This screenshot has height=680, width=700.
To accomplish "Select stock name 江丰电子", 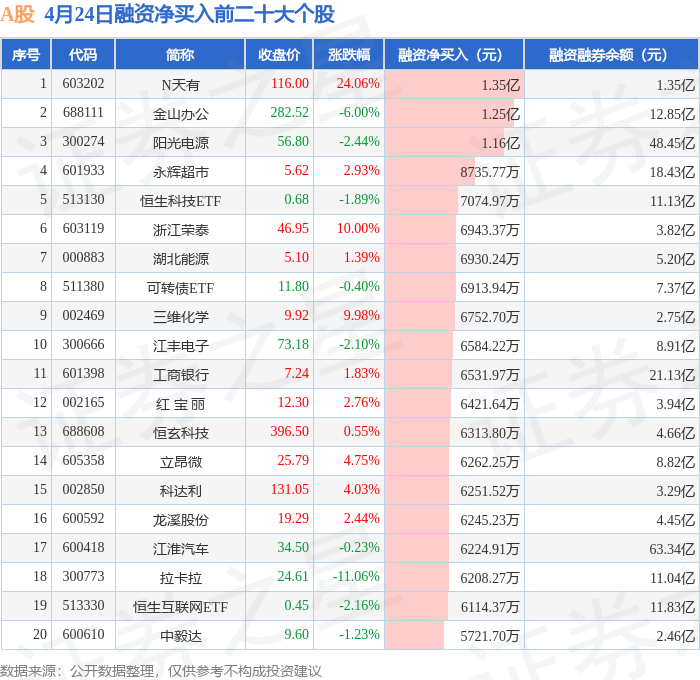I will (x=180, y=346).
